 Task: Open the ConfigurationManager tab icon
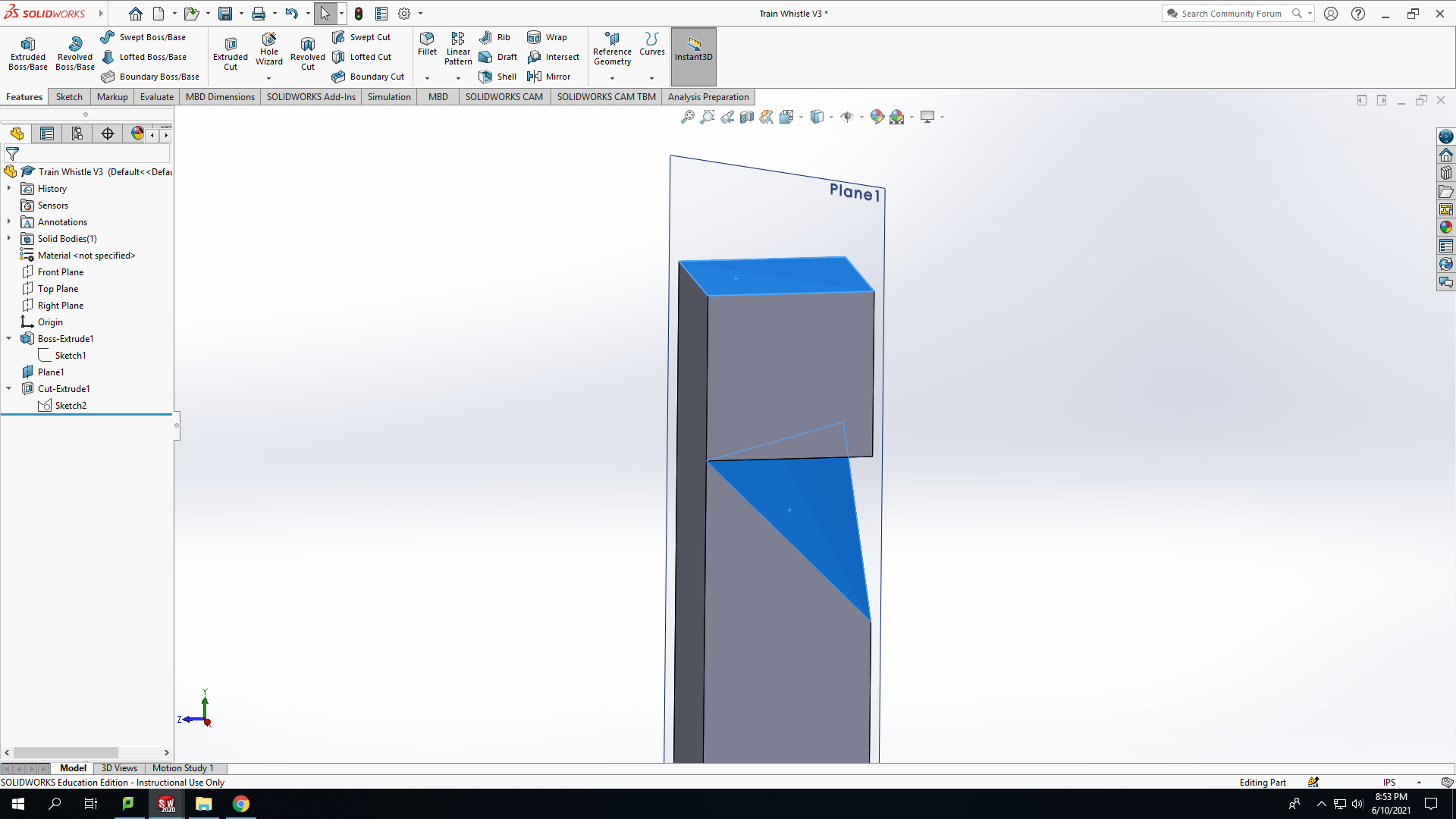click(x=77, y=134)
